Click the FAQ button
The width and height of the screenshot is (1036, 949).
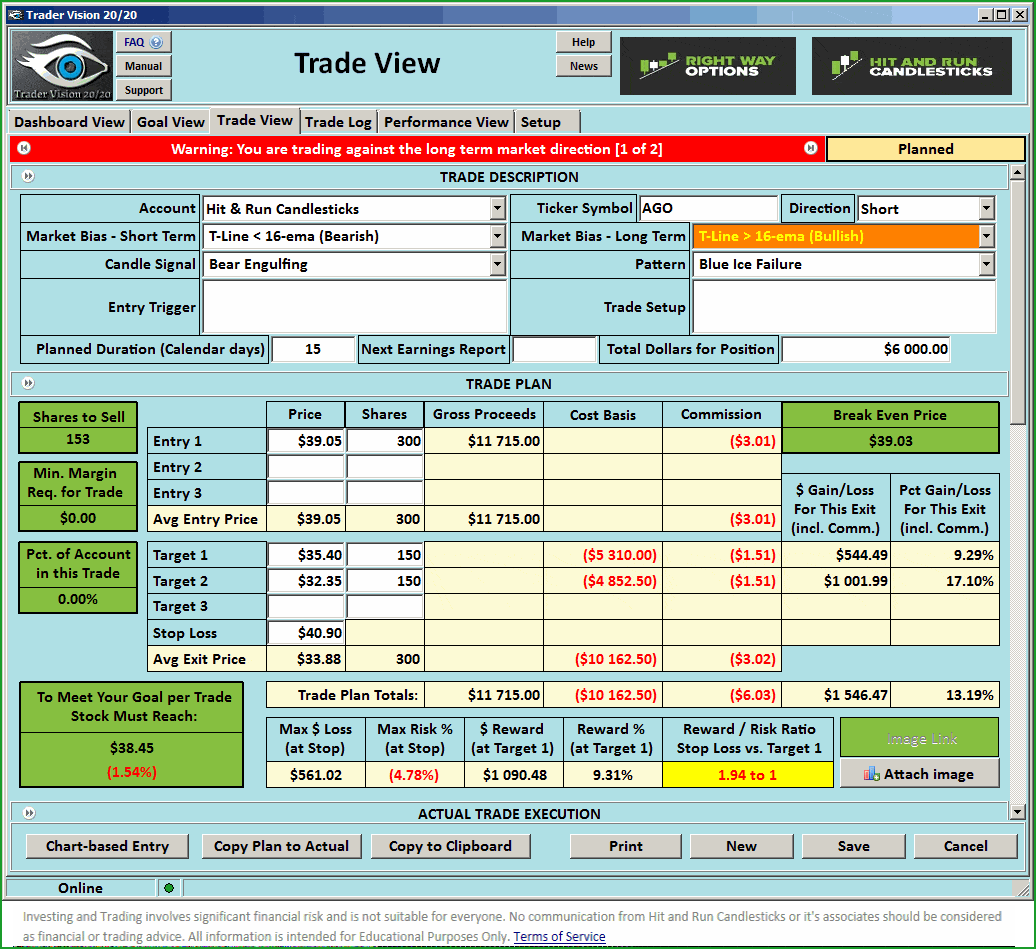click(143, 42)
